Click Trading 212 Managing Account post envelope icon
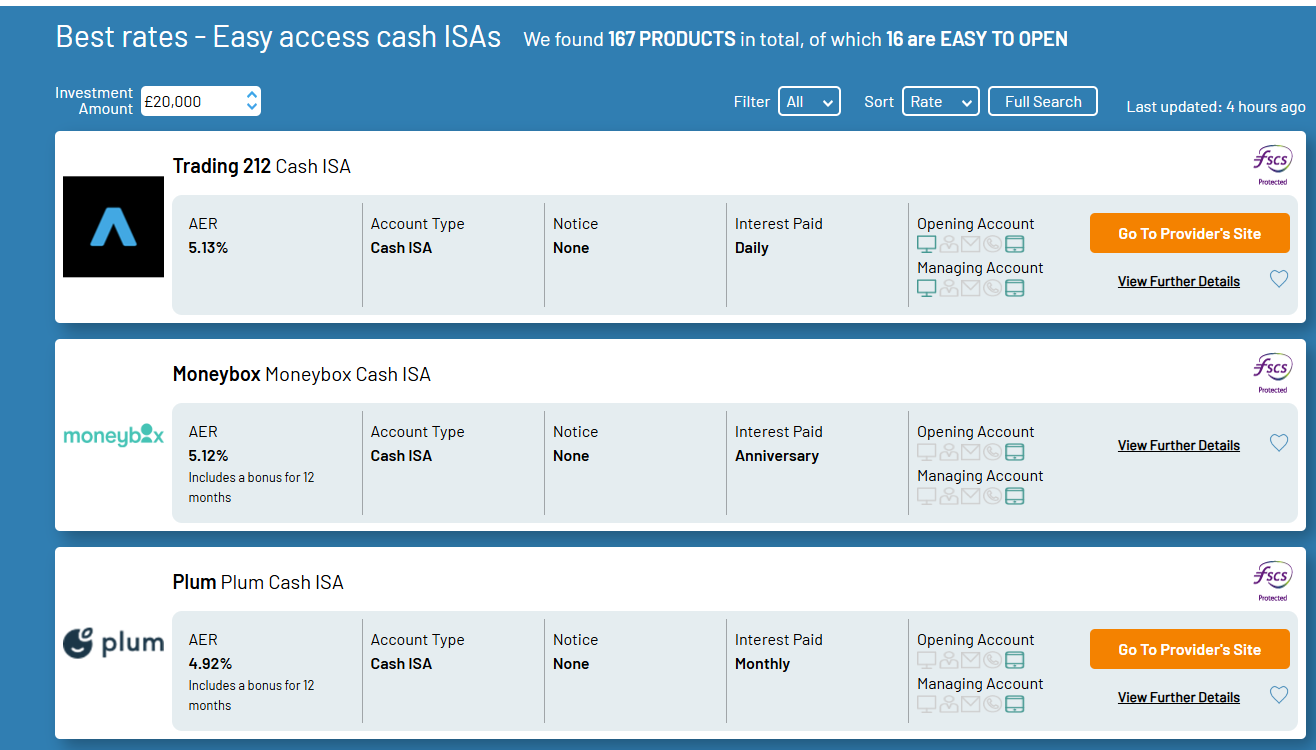1316x750 pixels. [x=971, y=288]
